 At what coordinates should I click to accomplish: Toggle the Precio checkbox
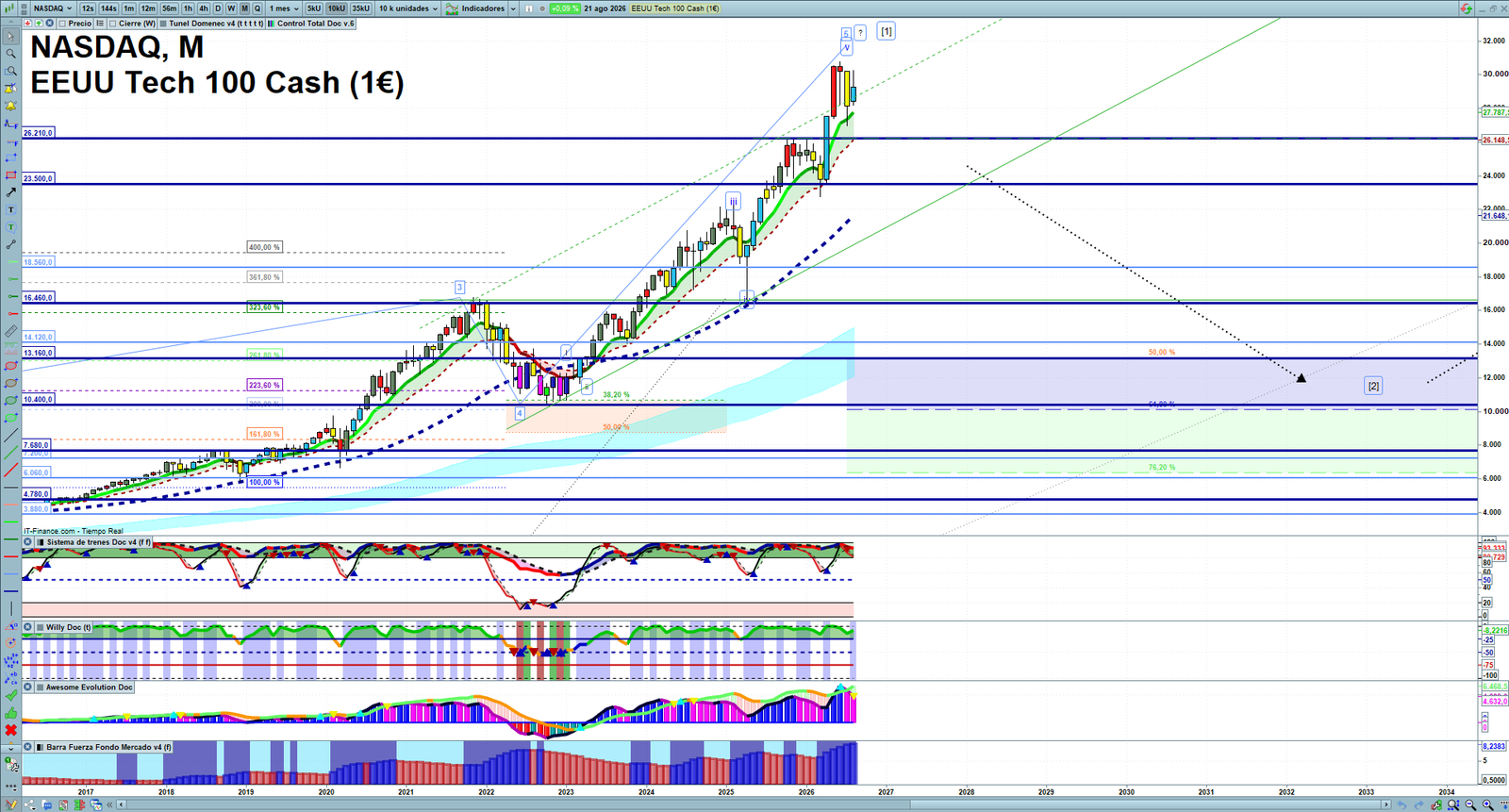62,24
